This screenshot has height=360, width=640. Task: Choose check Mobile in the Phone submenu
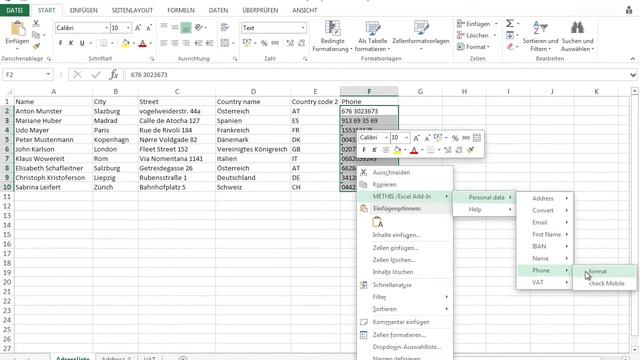(604, 283)
